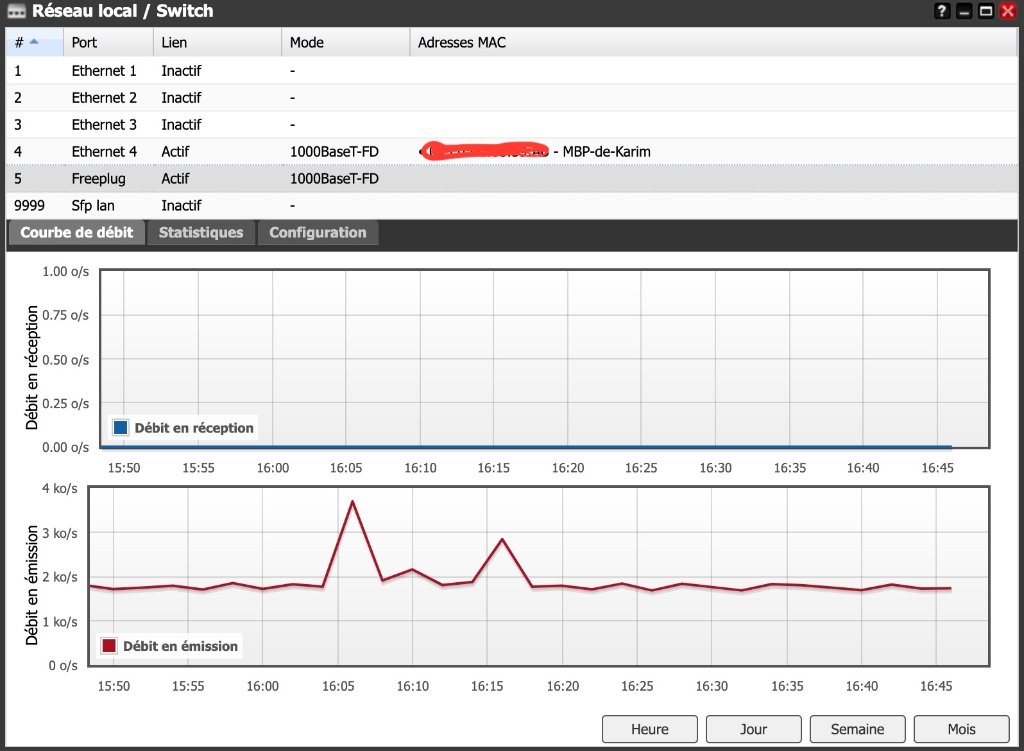
Task: Display the Semaine throughput view
Action: pyautogui.click(x=857, y=729)
